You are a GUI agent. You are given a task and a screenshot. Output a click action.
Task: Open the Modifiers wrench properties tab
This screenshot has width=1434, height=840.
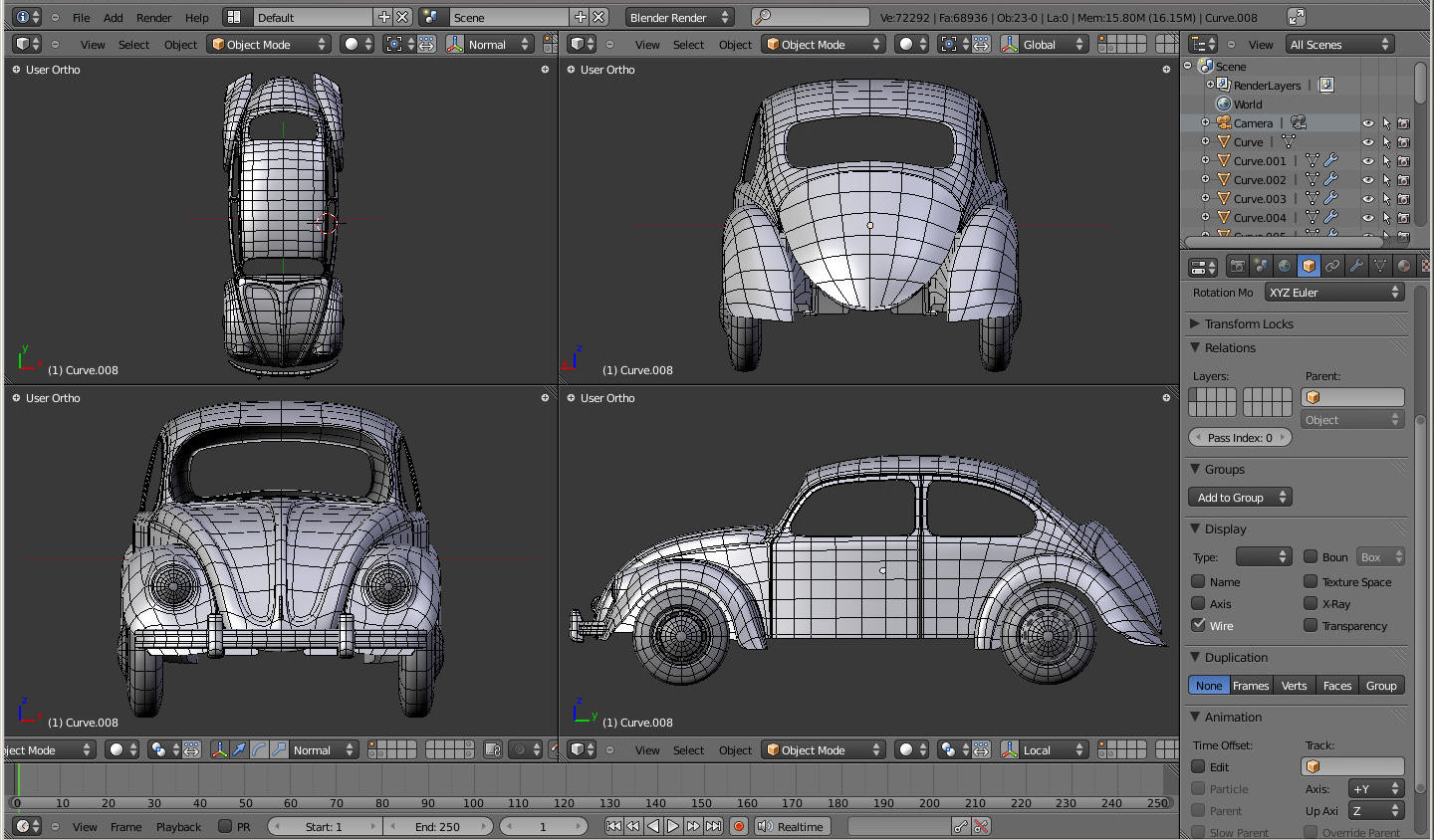coord(1356,266)
